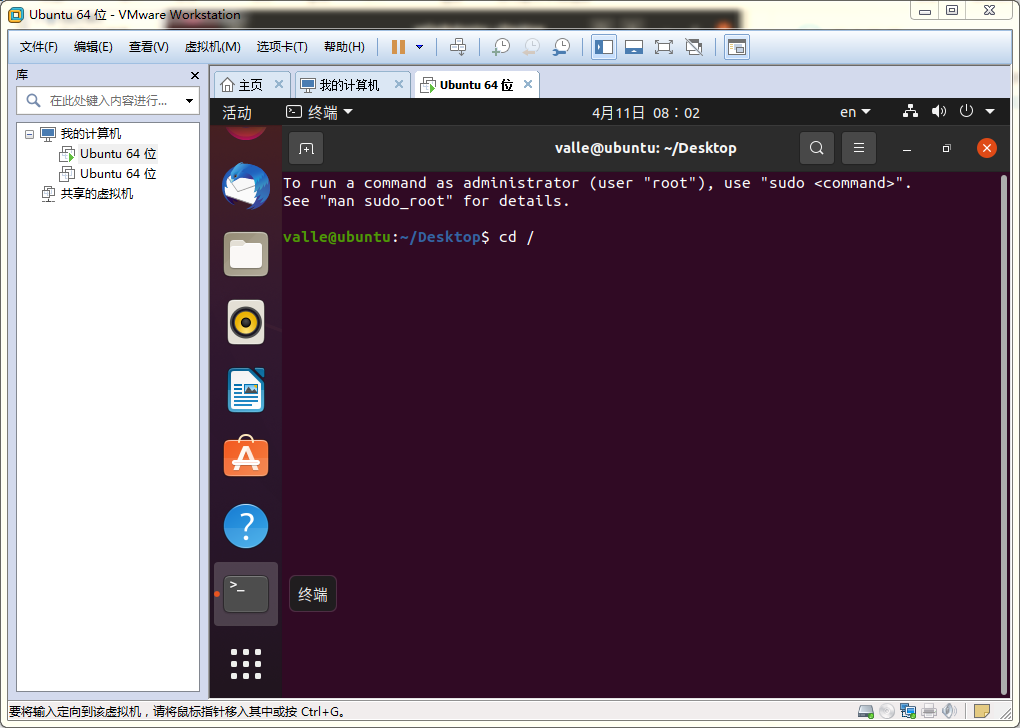Open the snapshot manager wrench-clock icon

[x=561, y=47]
